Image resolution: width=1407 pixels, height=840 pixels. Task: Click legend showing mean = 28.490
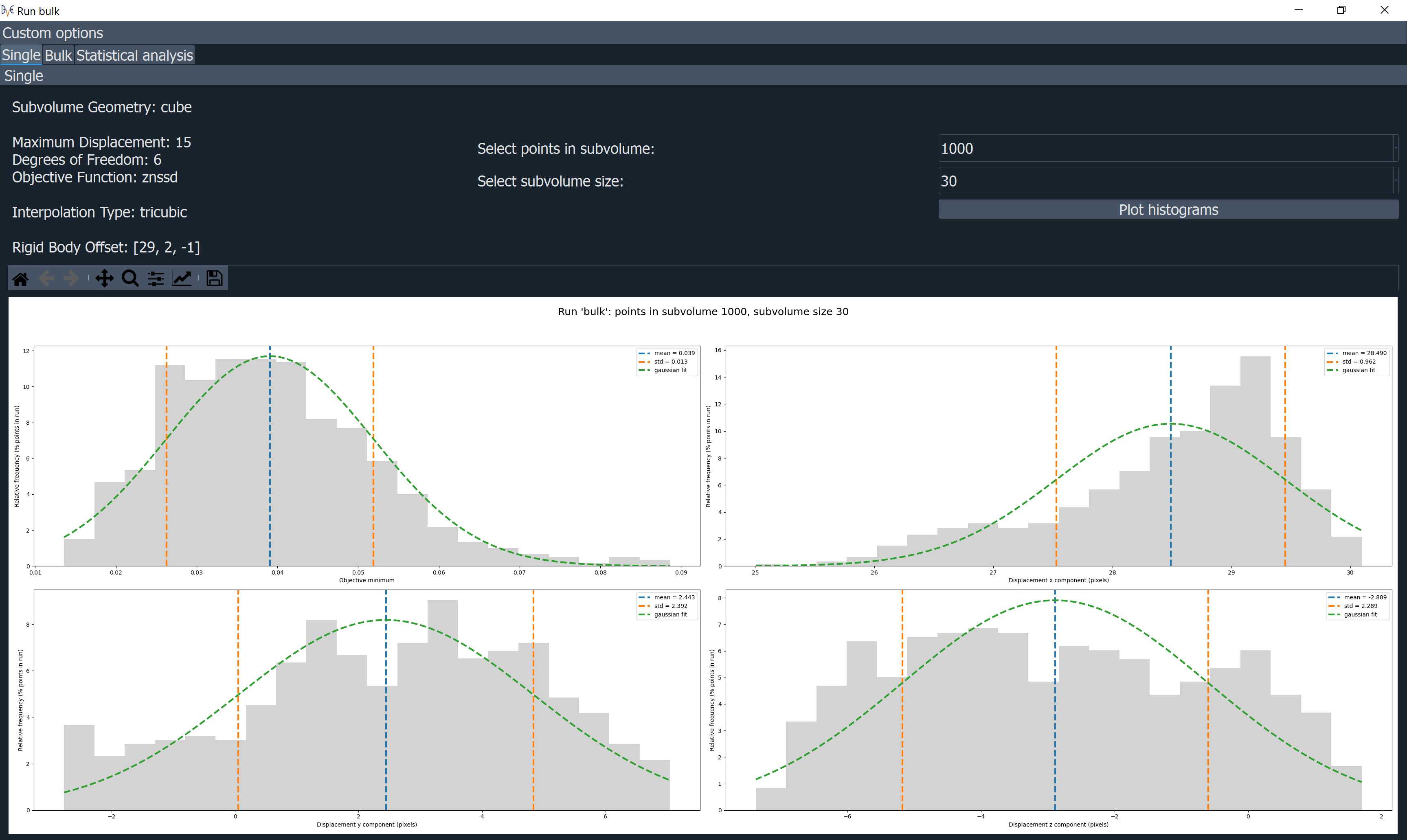[1357, 362]
